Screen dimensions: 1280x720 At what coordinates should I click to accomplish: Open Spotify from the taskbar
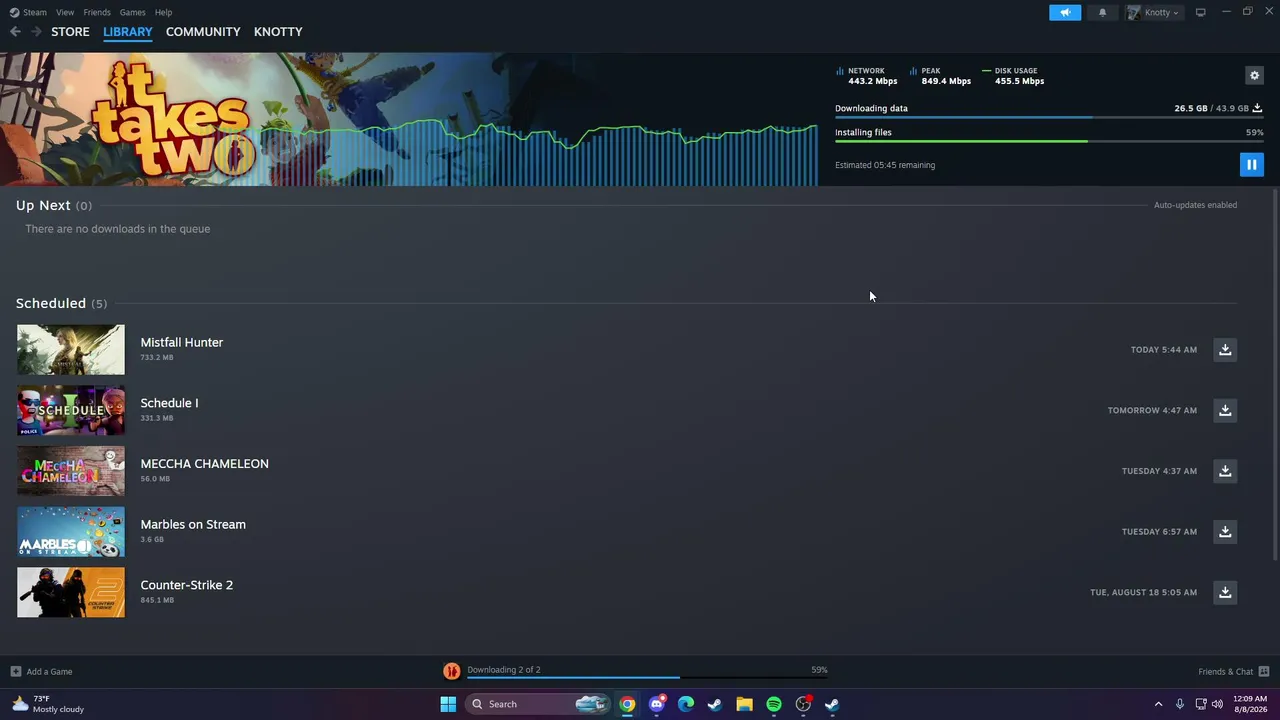tap(774, 704)
